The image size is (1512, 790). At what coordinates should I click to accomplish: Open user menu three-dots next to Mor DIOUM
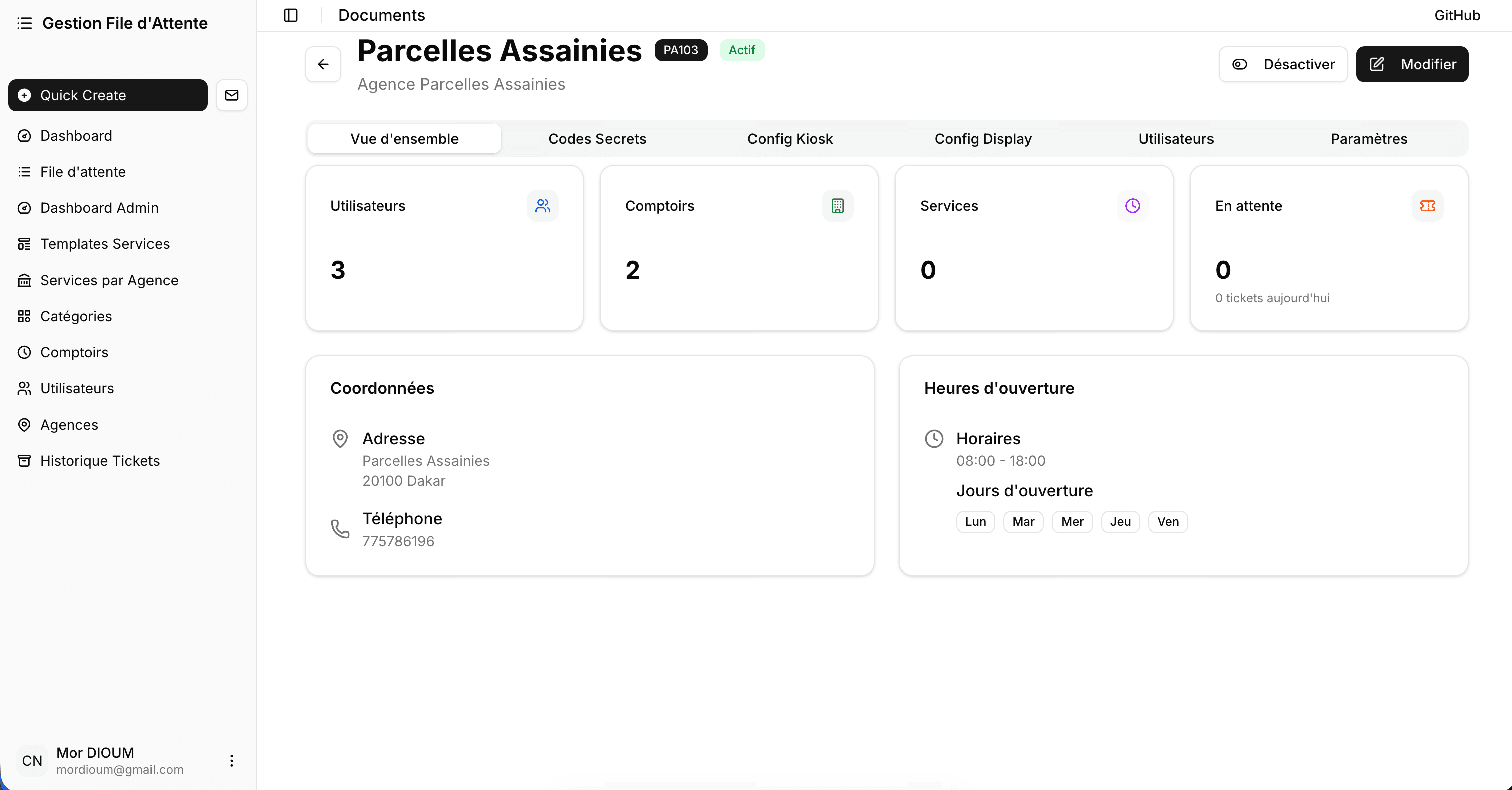point(231,760)
